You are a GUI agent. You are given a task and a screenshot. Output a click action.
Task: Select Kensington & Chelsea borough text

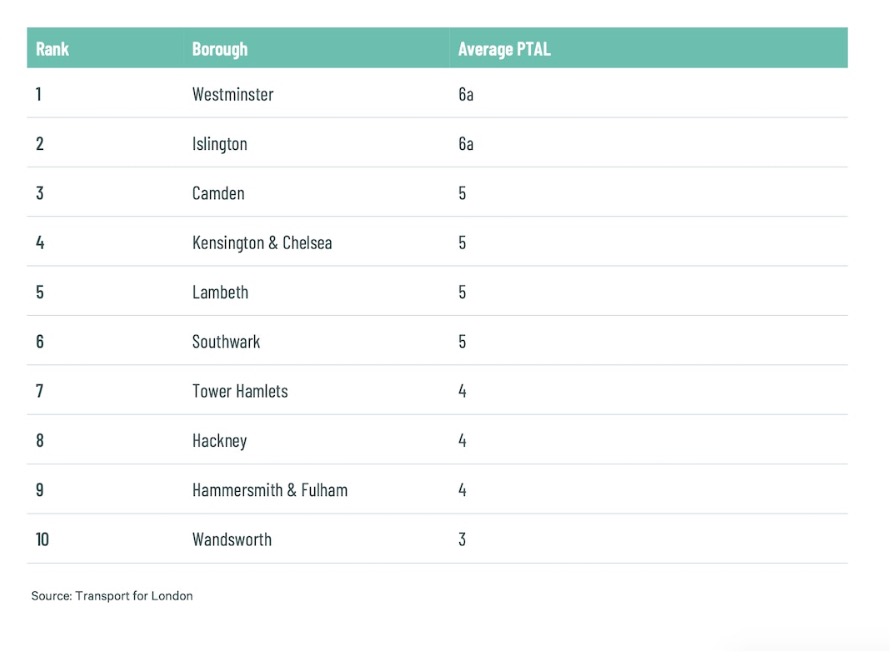262,243
